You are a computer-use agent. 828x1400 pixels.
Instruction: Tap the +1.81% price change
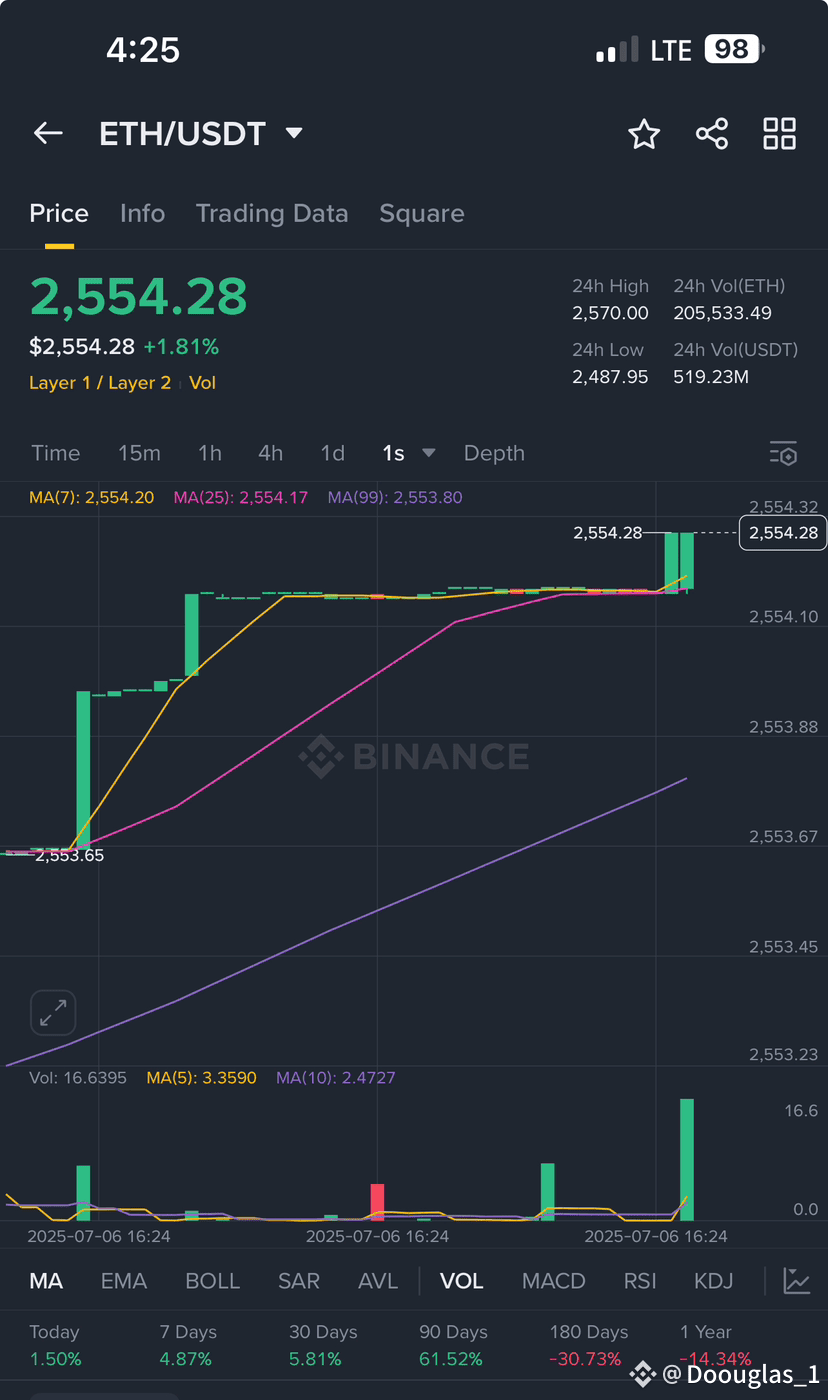click(x=181, y=347)
